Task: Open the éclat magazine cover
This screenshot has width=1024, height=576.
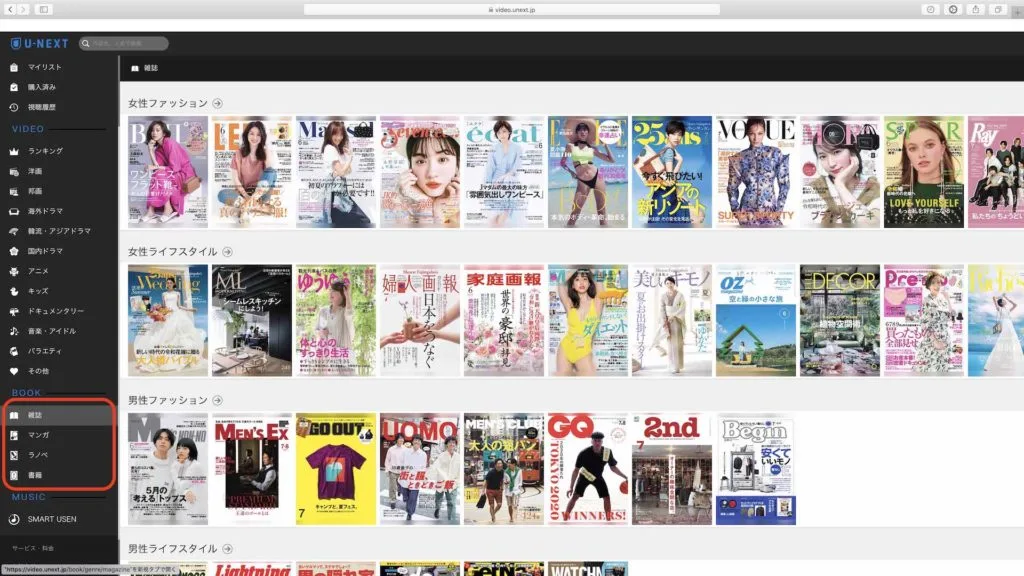Action: coord(504,172)
